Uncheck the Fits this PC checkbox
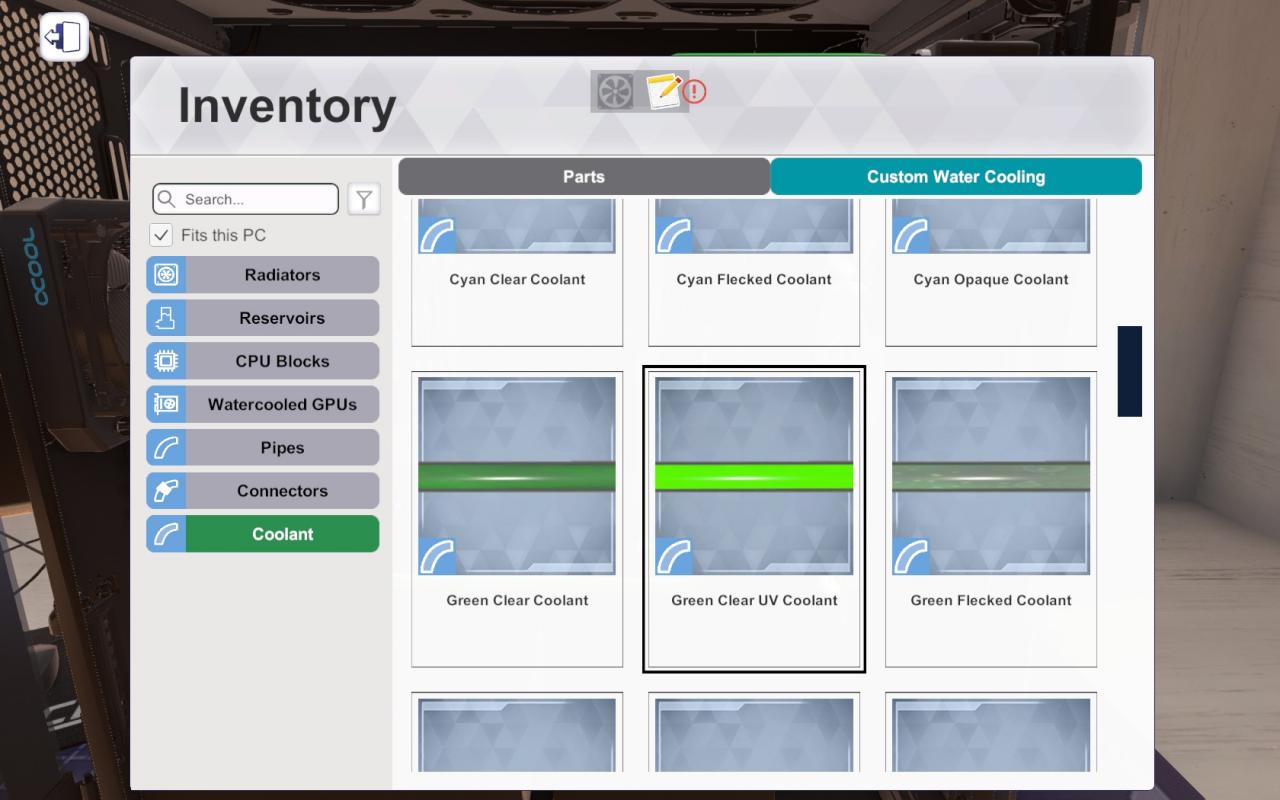 [161, 235]
